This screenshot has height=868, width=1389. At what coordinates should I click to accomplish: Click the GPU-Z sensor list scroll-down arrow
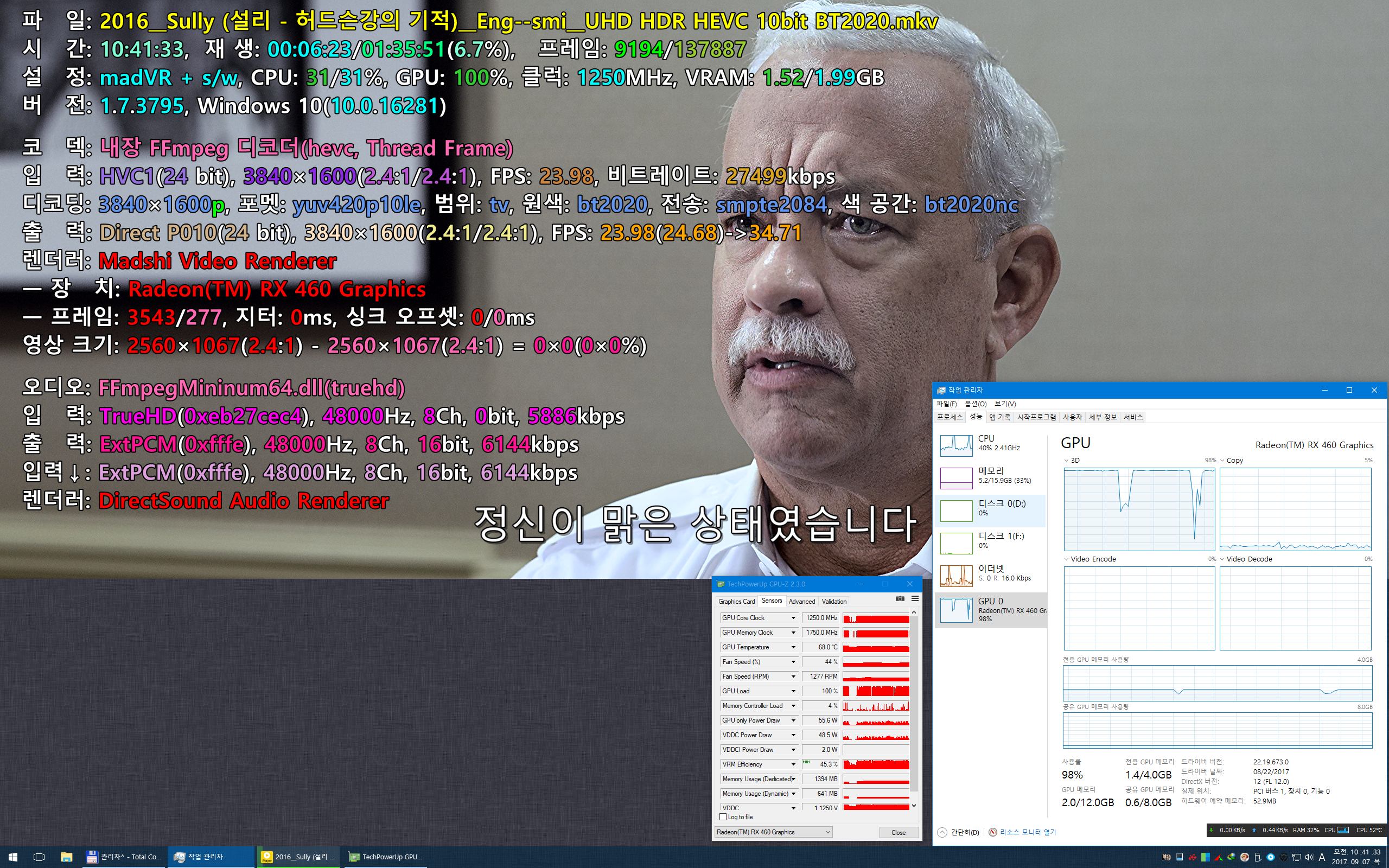pos(914,806)
